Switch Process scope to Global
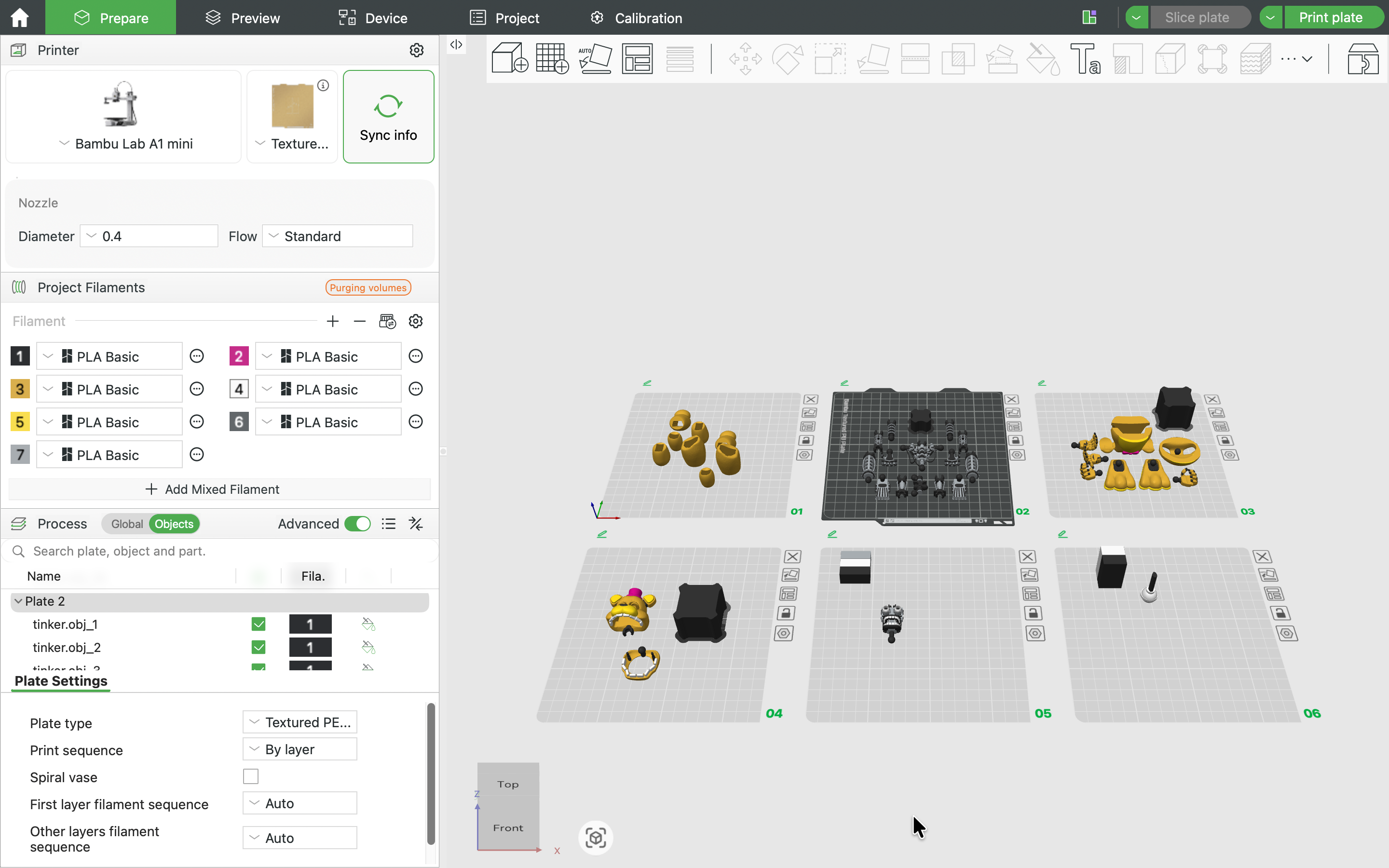Screen dimensions: 1389x868 (127, 524)
